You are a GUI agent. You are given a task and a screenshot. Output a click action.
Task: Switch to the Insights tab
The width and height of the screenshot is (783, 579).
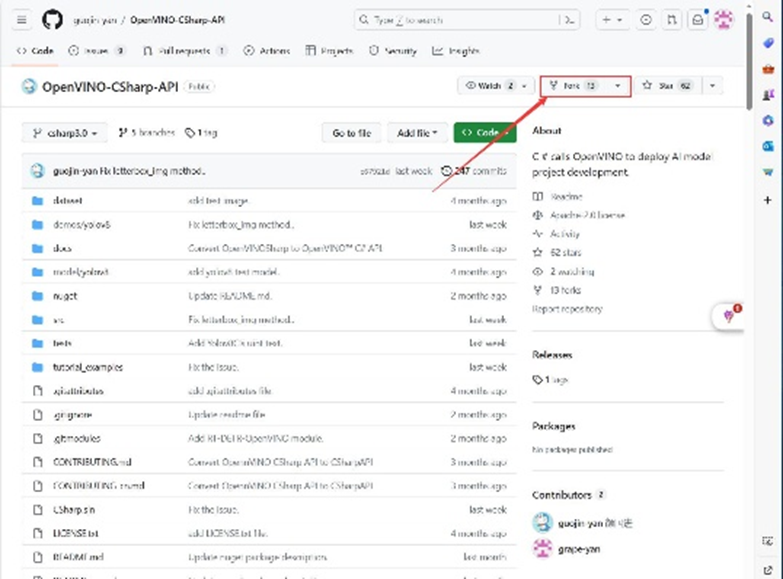point(455,50)
